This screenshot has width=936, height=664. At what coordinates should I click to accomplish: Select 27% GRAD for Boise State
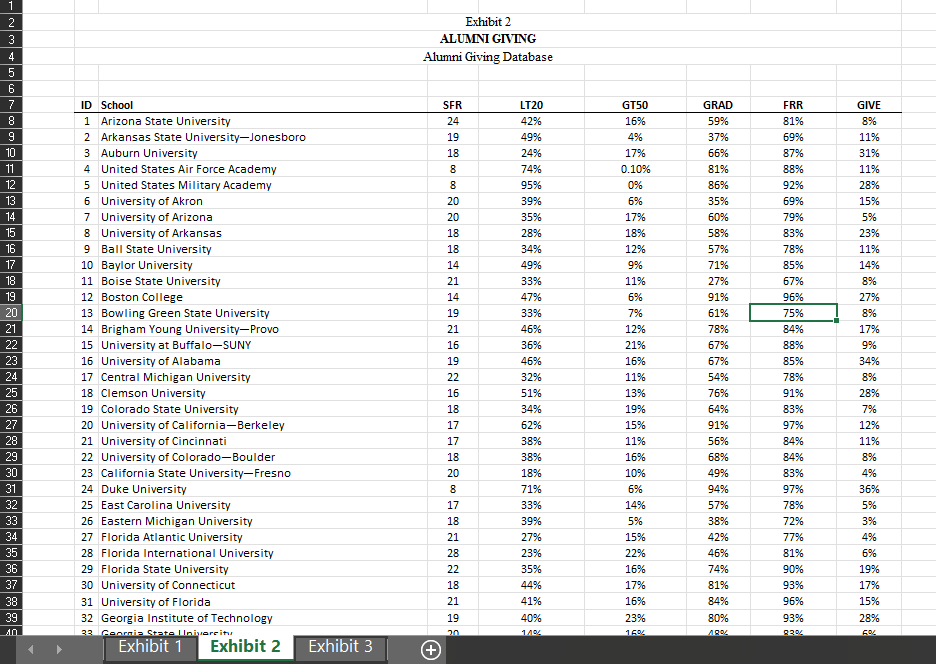point(718,281)
